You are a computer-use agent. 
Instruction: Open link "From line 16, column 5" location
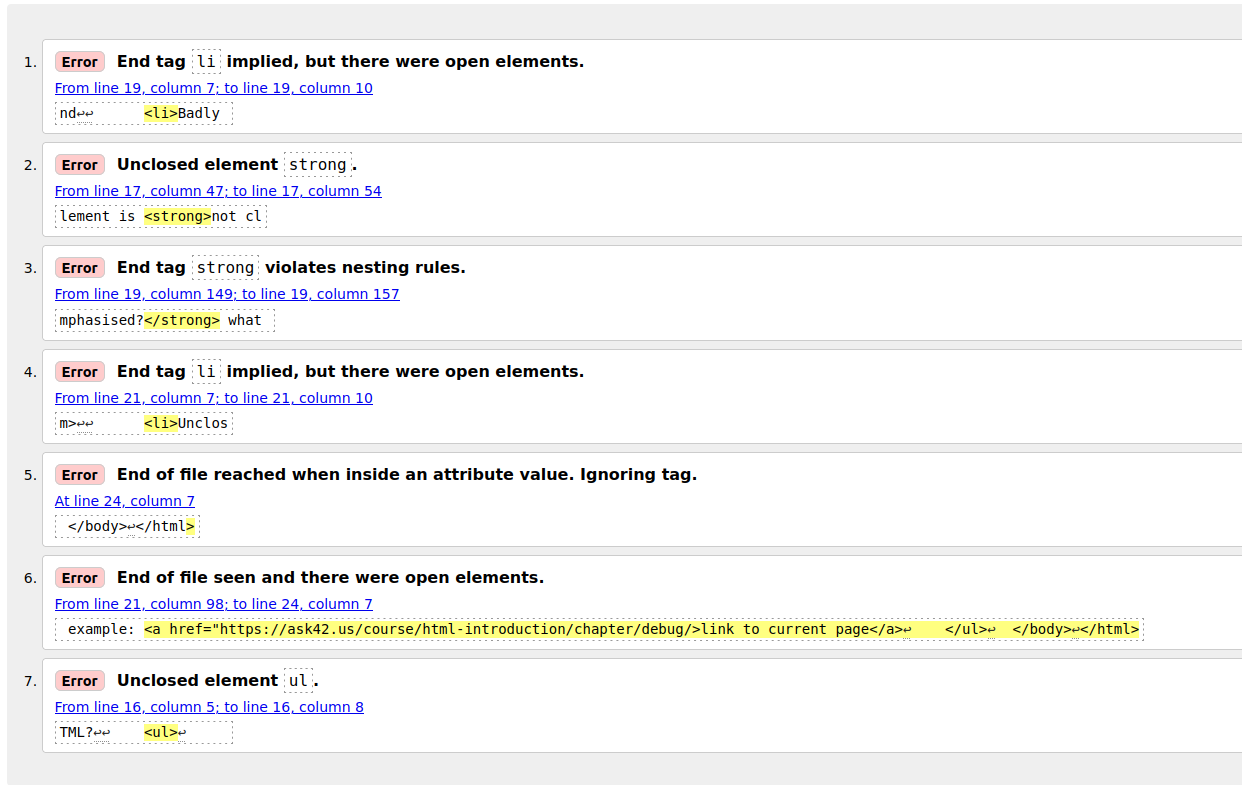pos(209,707)
